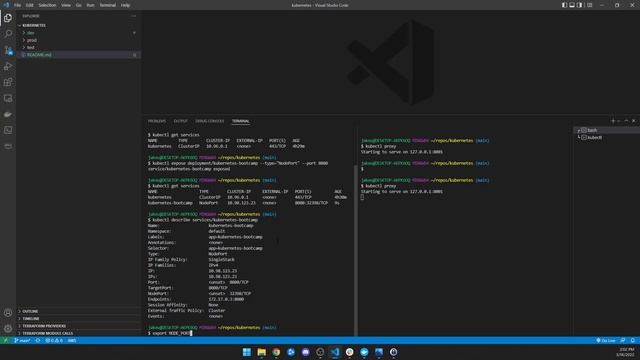Switch to the Problems panel tab
This screenshot has width=640, height=360.
coord(157,121)
